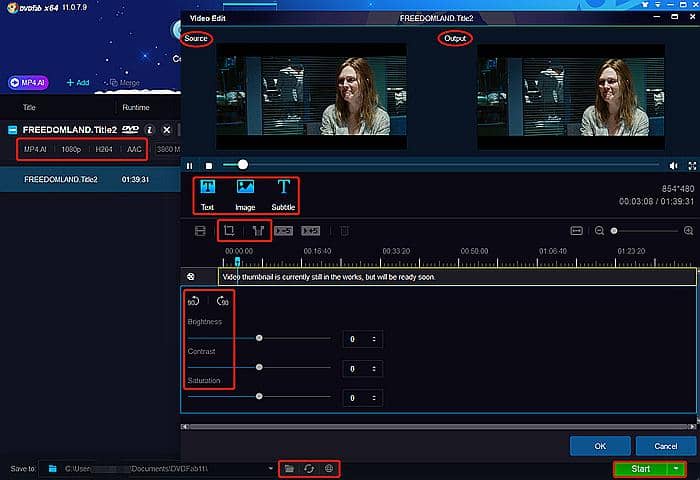Click the Save to path field
The image size is (700, 480).
[x=157, y=469]
